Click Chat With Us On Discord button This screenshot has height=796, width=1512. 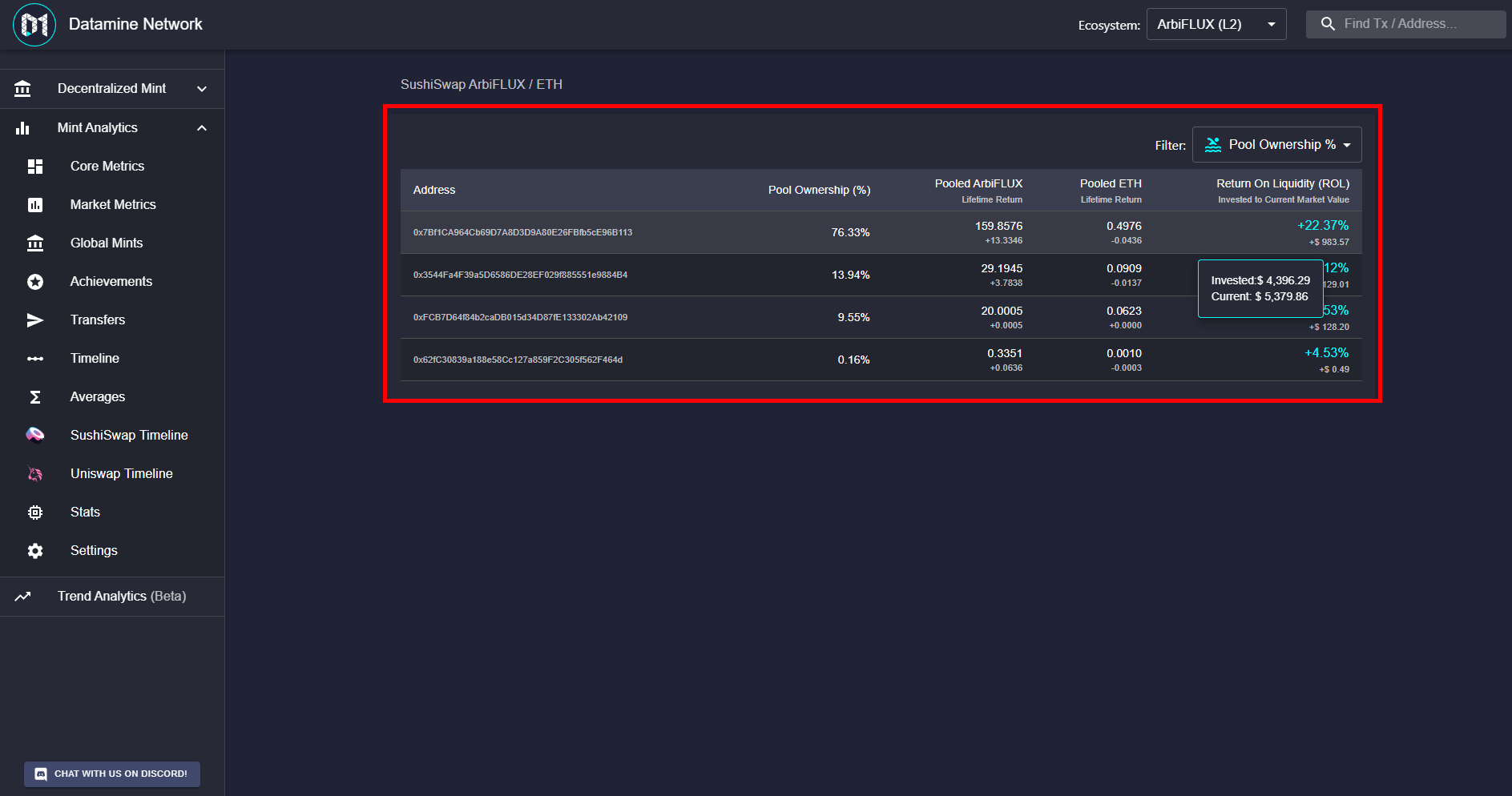(112, 774)
